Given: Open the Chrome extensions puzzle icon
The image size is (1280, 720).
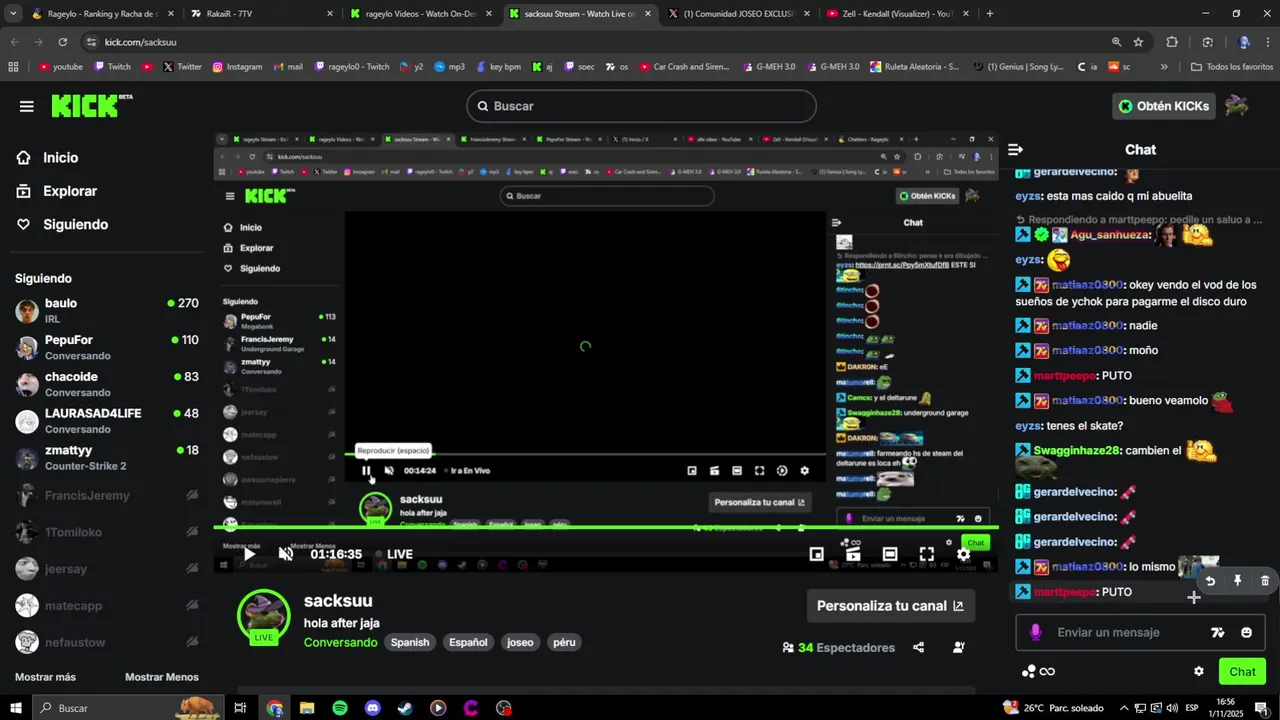Looking at the screenshot, I should (x=1172, y=42).
